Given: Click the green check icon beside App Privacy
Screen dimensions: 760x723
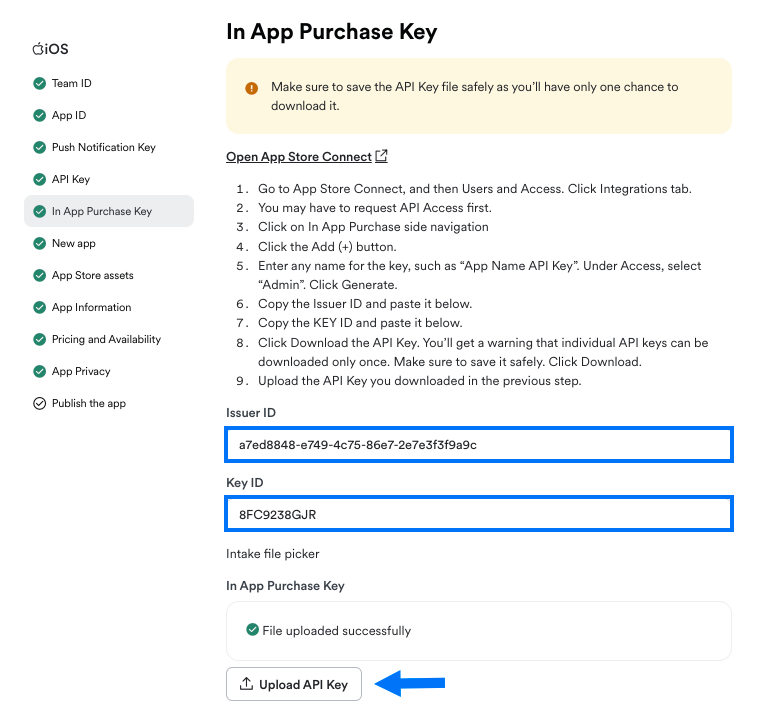Looking at the screenshot, I should pyautogui.click(x=39, y=371).
